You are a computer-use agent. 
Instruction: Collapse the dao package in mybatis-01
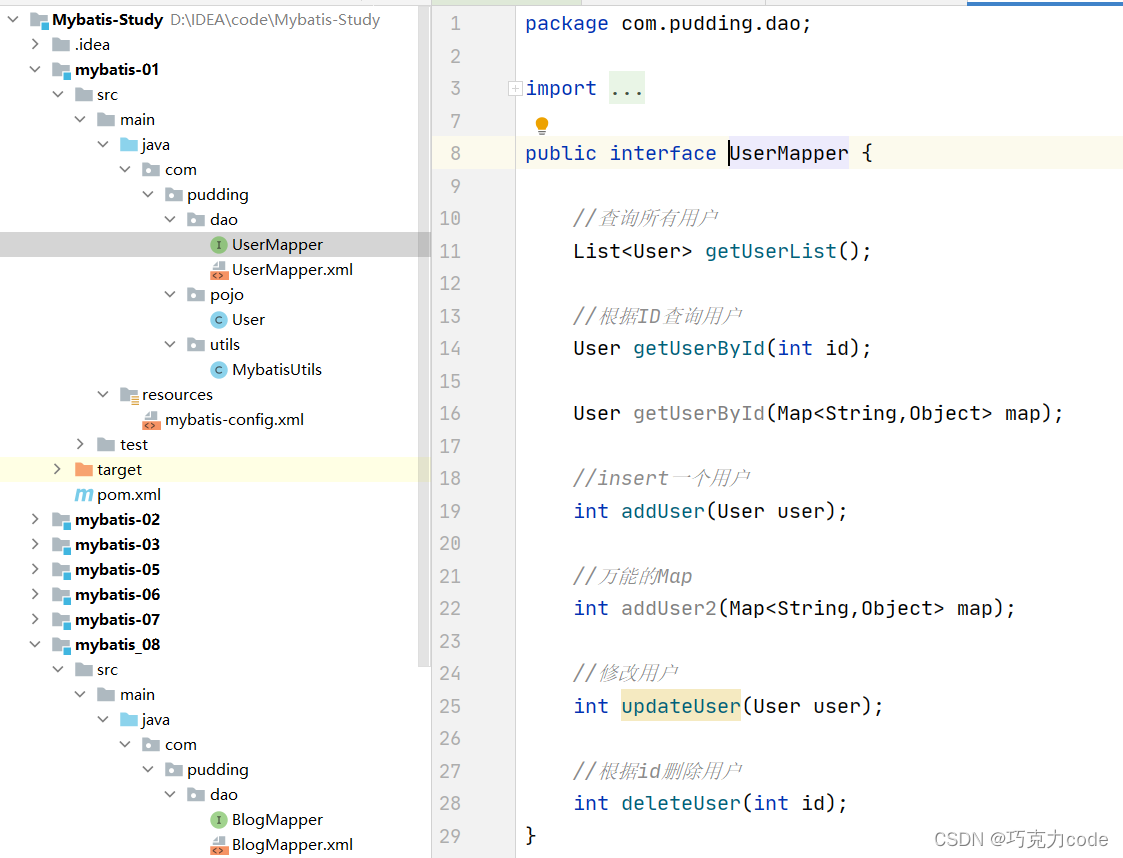click(x=170, y=219)
